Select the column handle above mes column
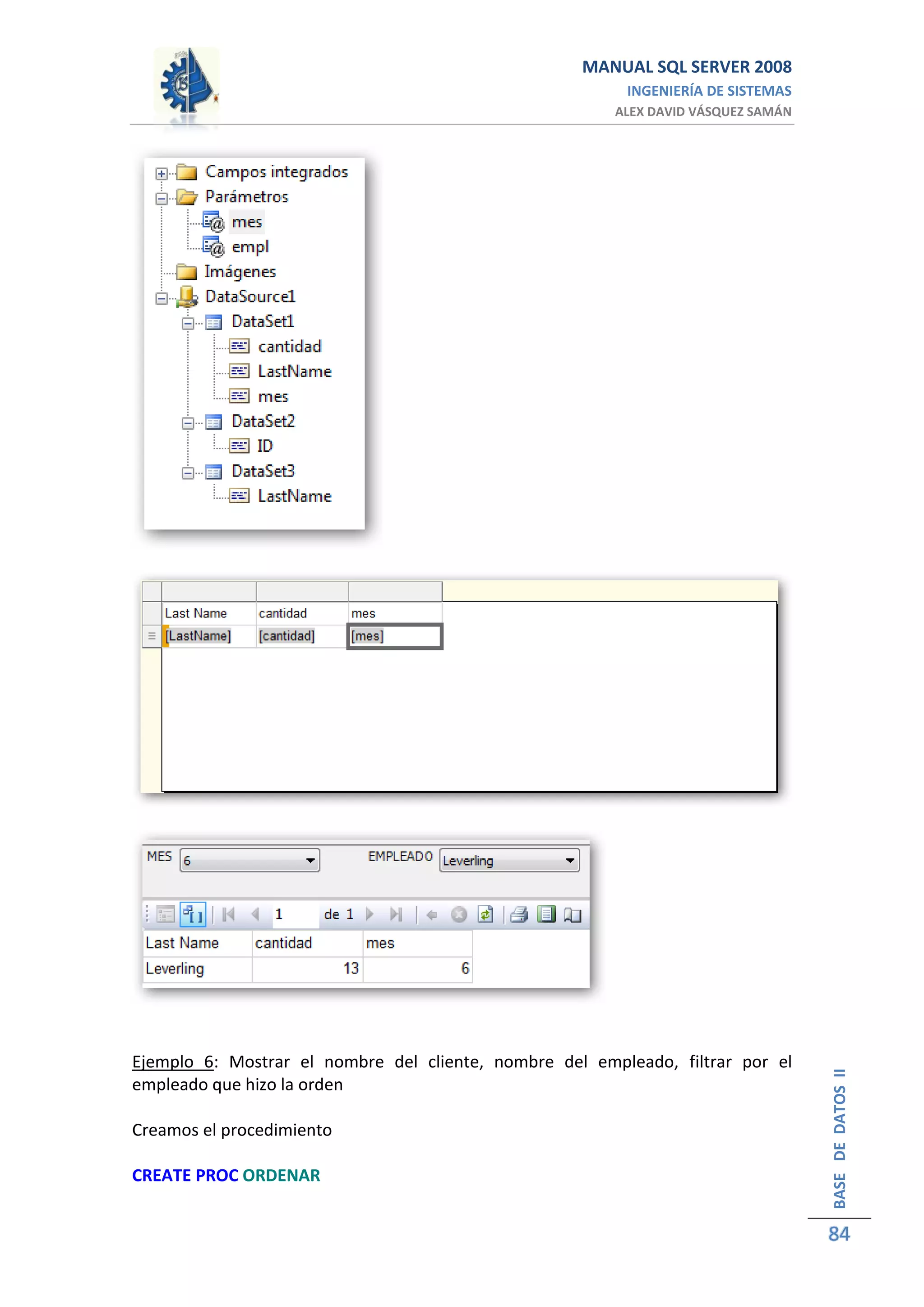Screen dimensions: 924x1307 [x=395, y=592]
